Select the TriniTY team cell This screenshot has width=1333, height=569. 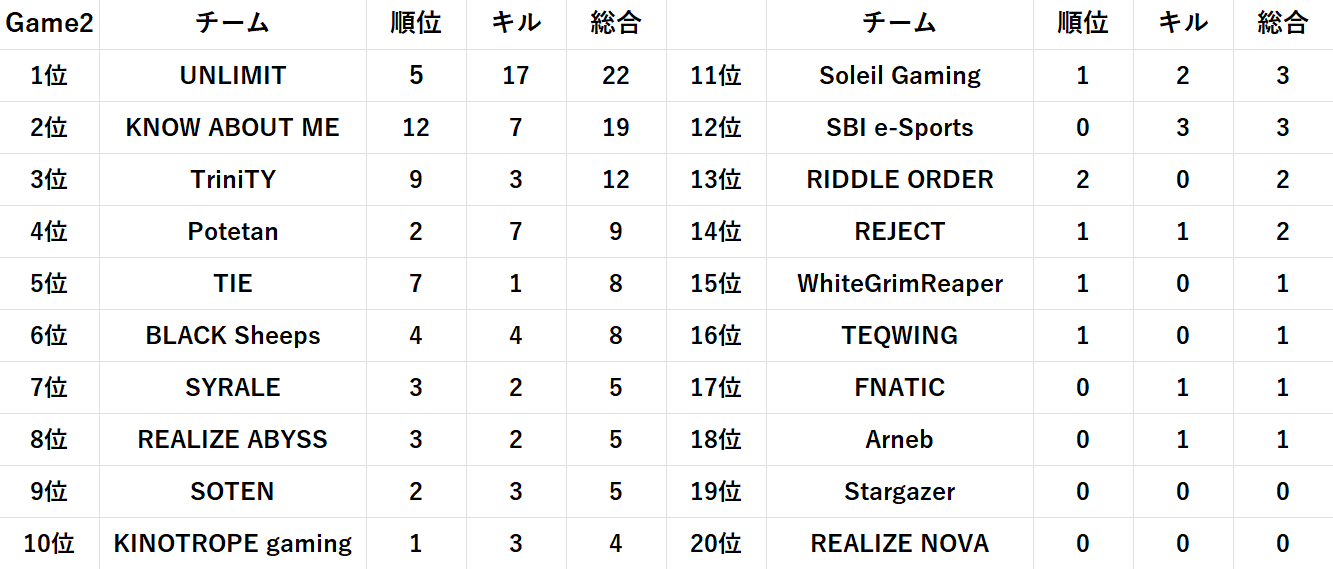233,180
